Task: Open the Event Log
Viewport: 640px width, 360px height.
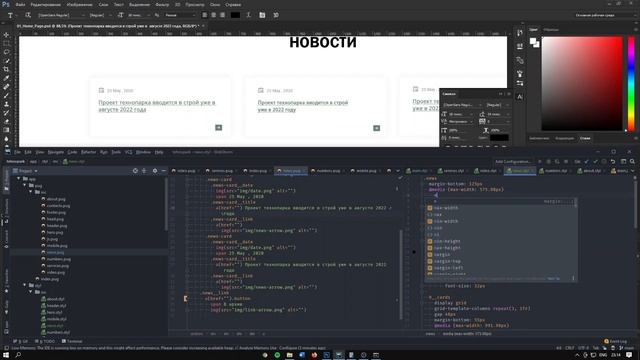Action: [x=616, y=341]
